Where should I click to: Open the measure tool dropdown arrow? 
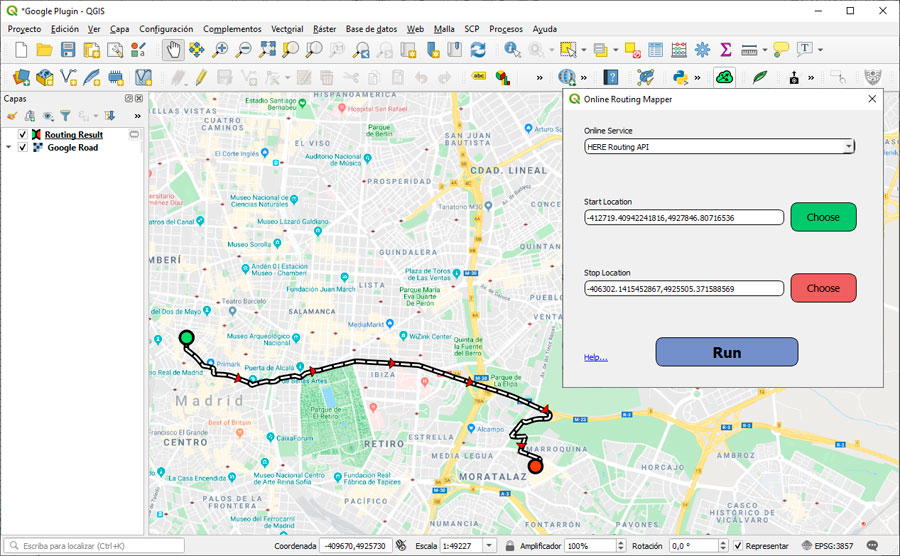click(x=765, y=50)
